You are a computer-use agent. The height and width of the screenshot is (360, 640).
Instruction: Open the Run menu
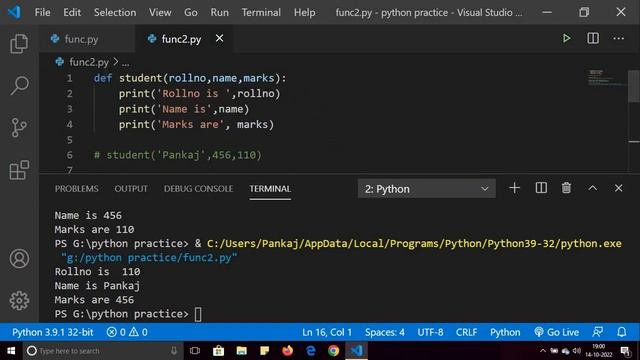(x=220, y=12)
